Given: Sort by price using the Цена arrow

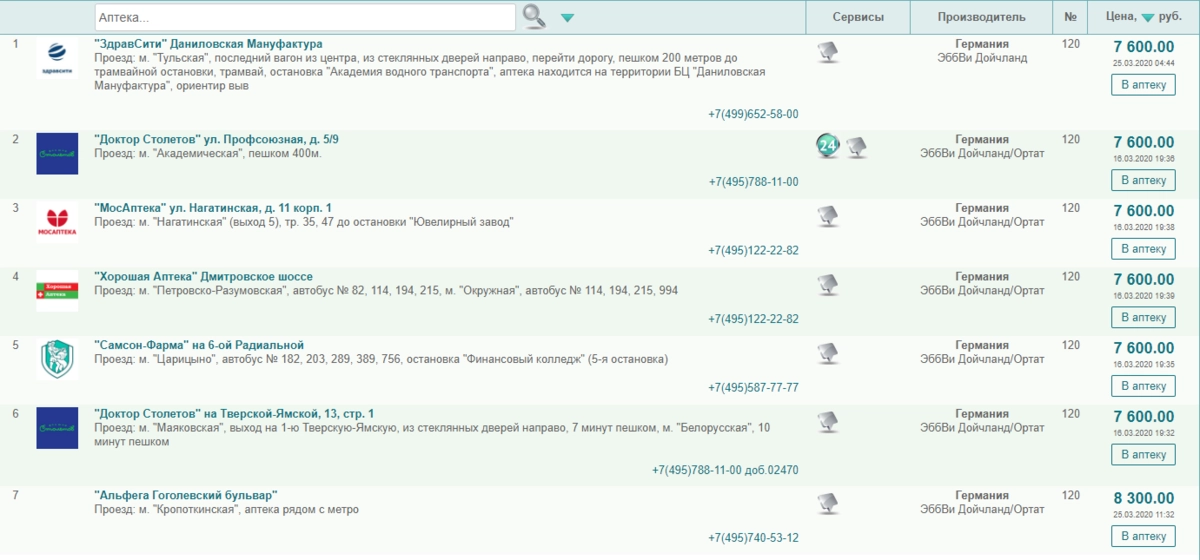Looking at the screenshot, I should (x=1147, y=18).
